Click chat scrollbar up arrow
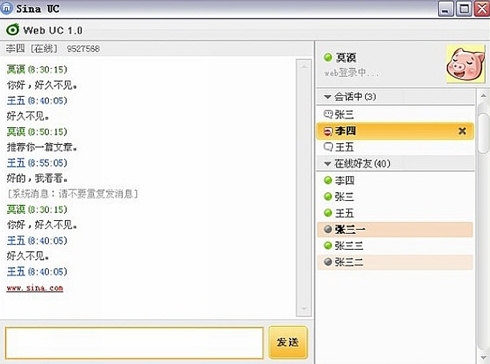The image size is (490, 364). [x=304, y=66]
